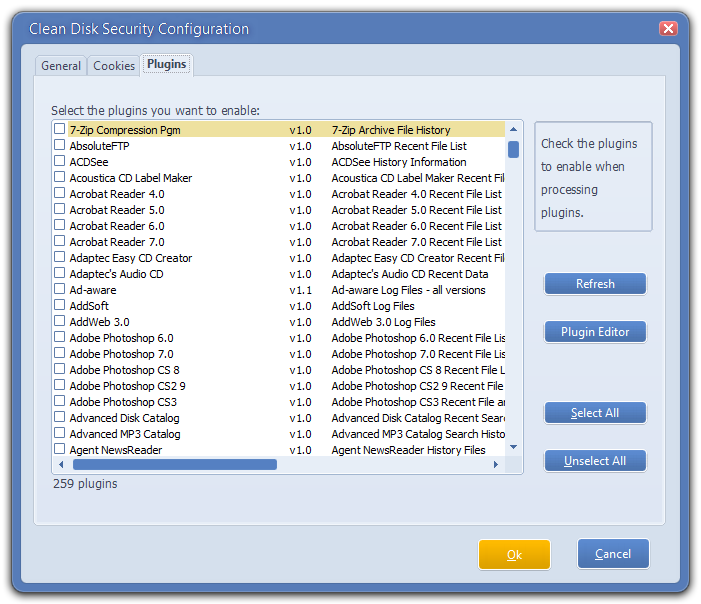Open the Cookies tab
701x604 pixels.
114,66
